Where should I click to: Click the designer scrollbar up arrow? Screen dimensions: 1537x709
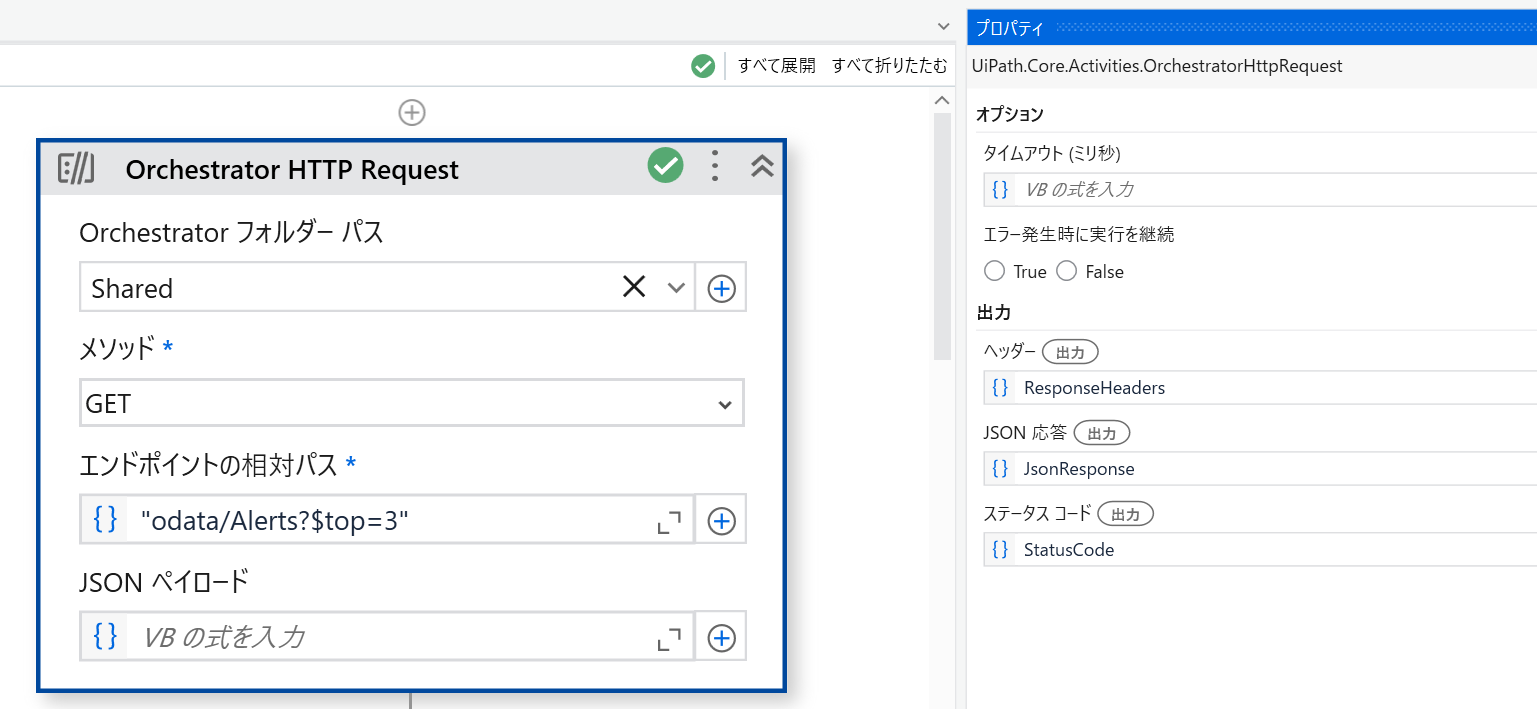pos(942,100)
